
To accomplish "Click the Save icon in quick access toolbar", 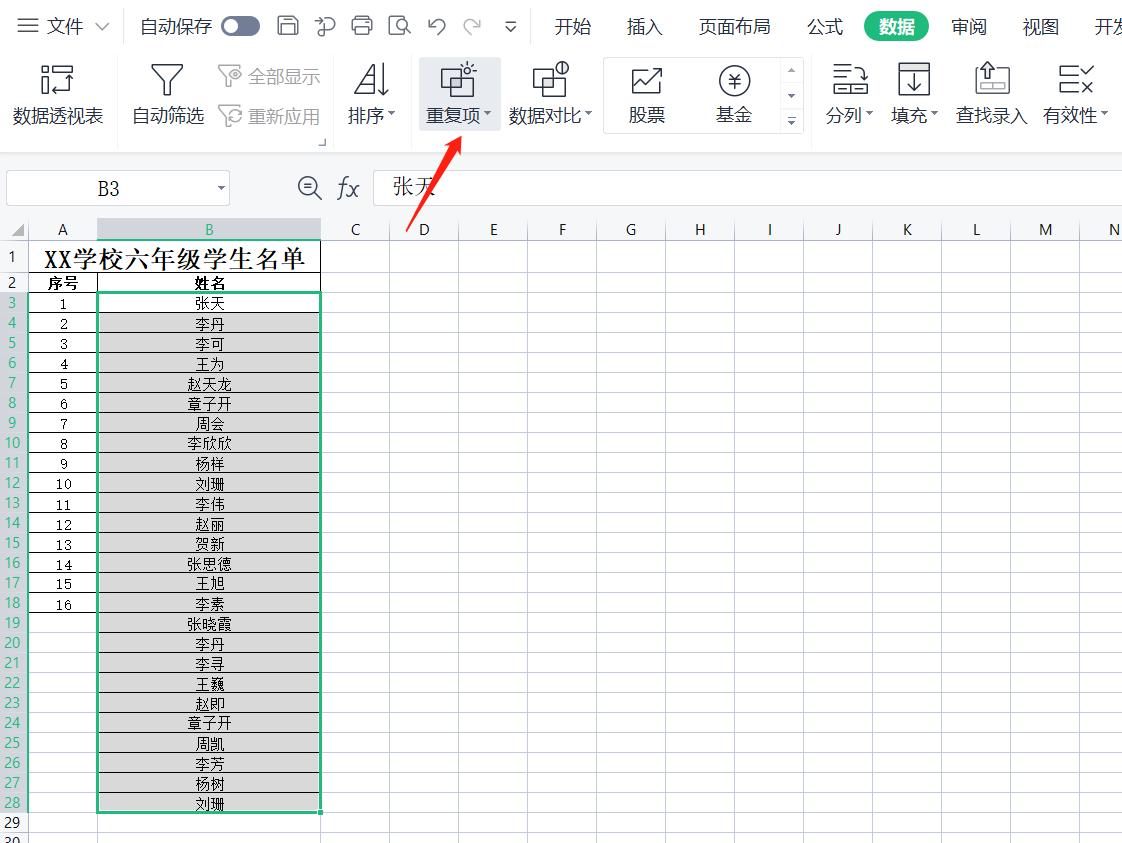I will tap(288, 27).
